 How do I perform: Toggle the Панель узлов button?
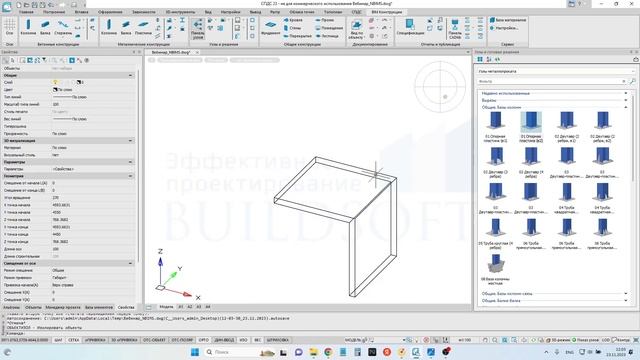coord(198,28)
